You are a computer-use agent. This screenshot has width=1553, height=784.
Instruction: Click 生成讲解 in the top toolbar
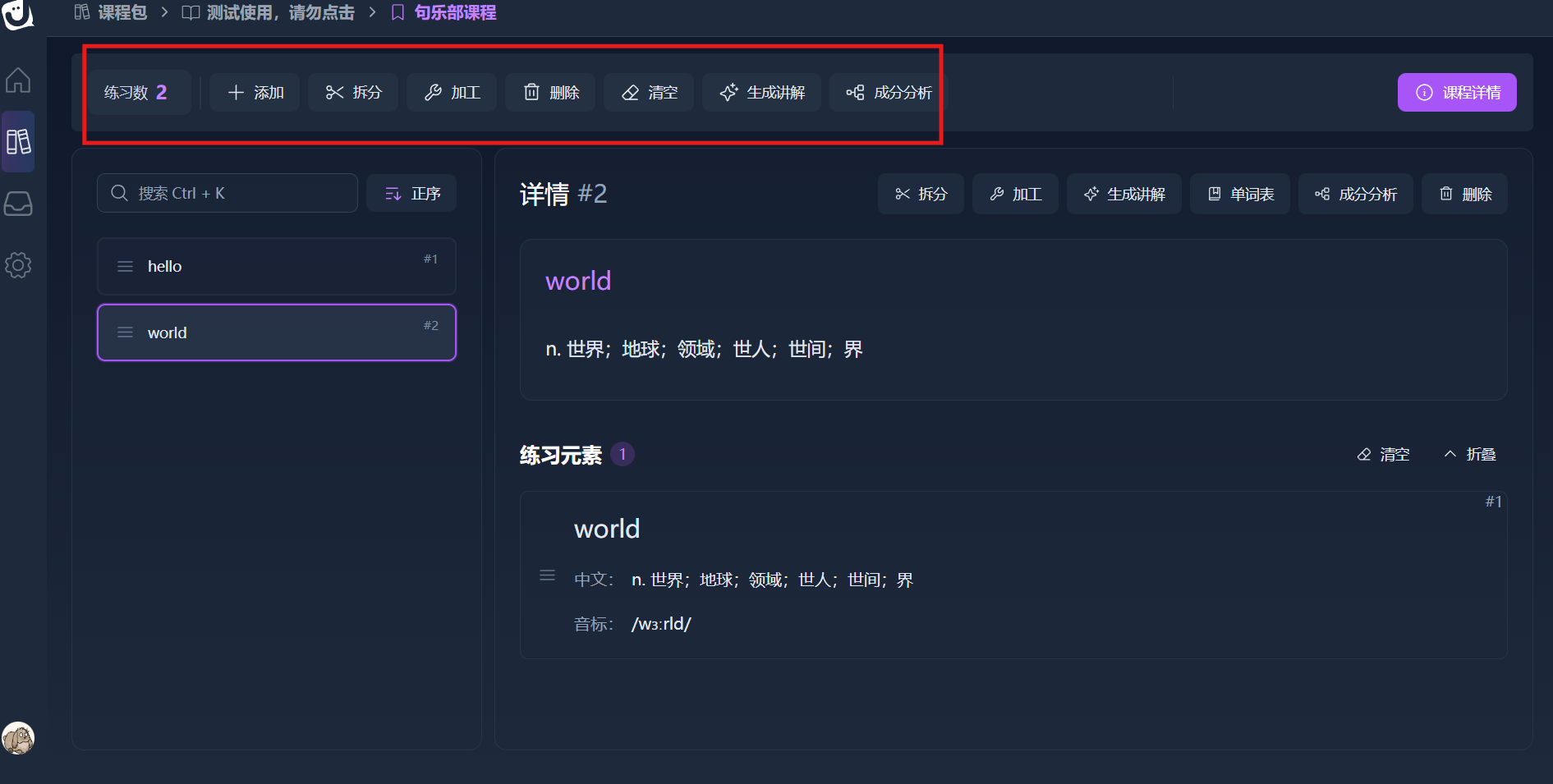pyautogui.click(x=761, y=93)
